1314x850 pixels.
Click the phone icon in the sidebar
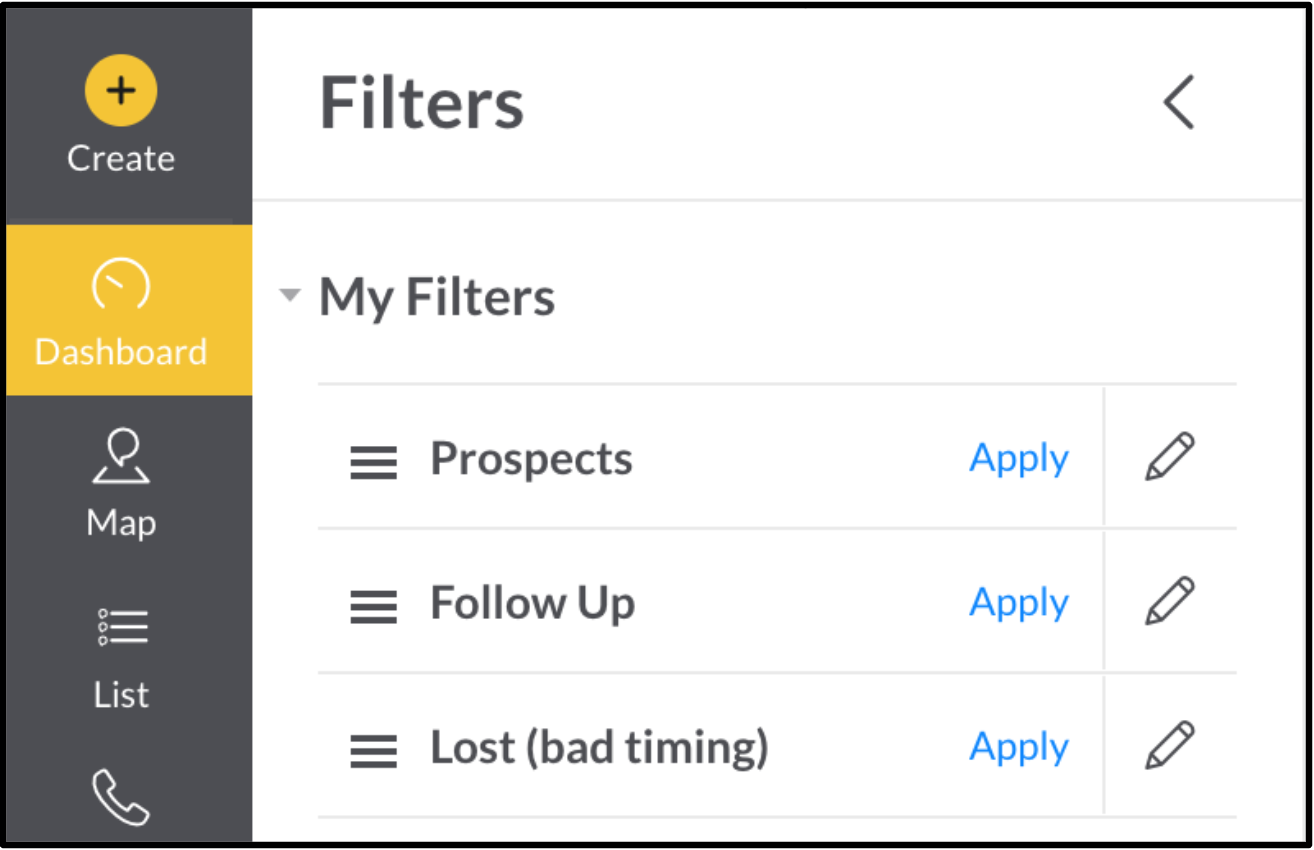[121, 797]
